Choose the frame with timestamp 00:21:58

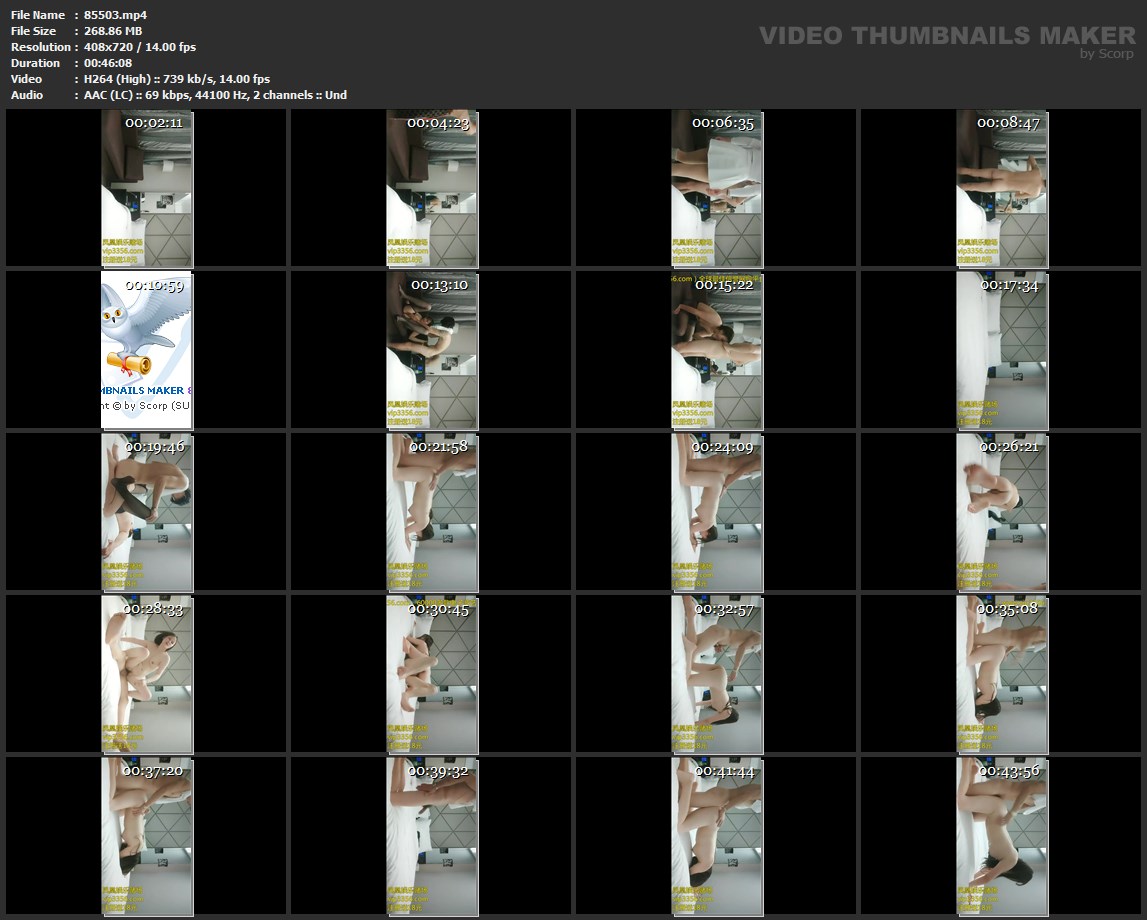coord(432,511)
